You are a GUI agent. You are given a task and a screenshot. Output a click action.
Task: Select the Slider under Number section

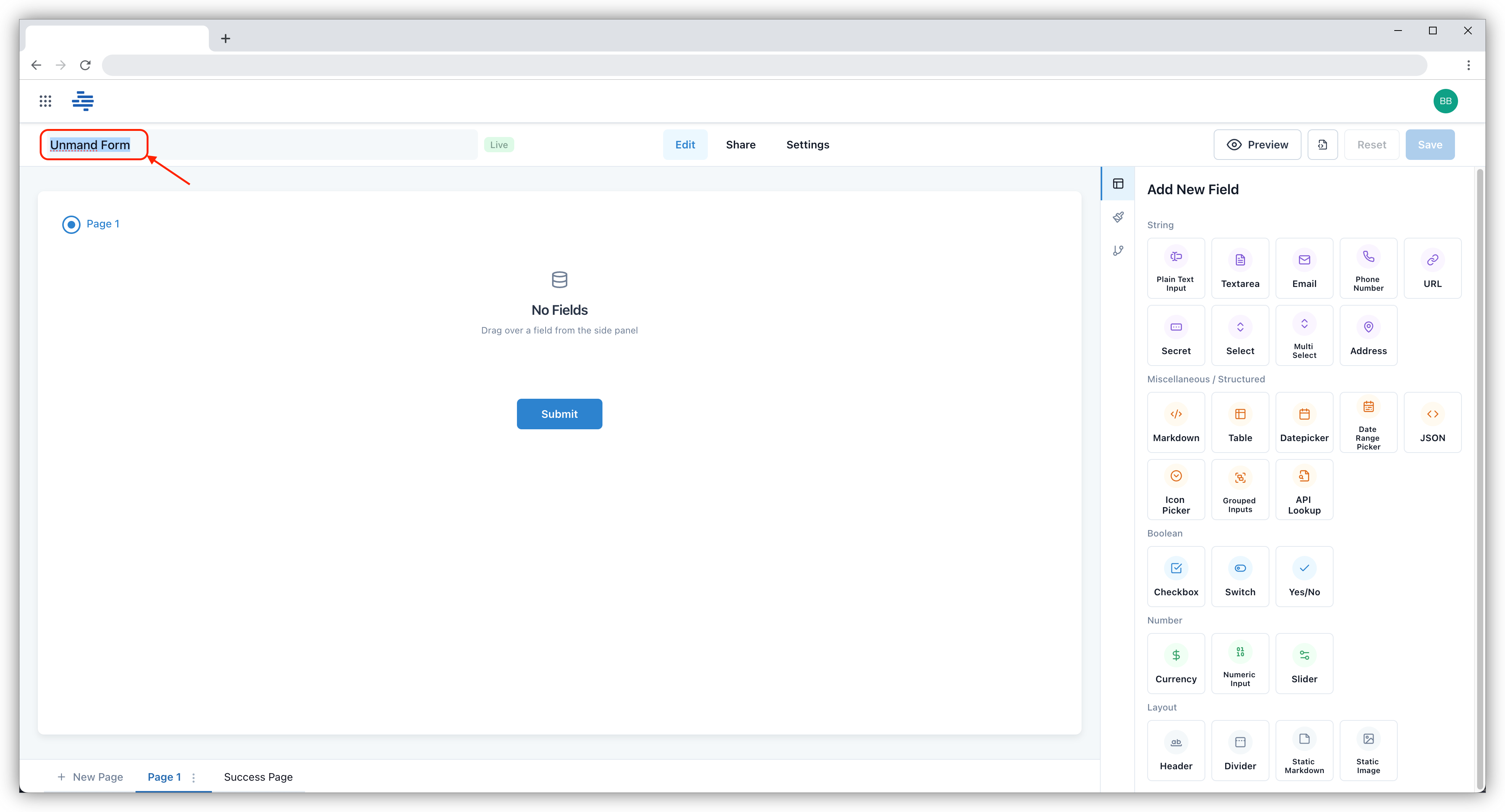point(1304,663)
